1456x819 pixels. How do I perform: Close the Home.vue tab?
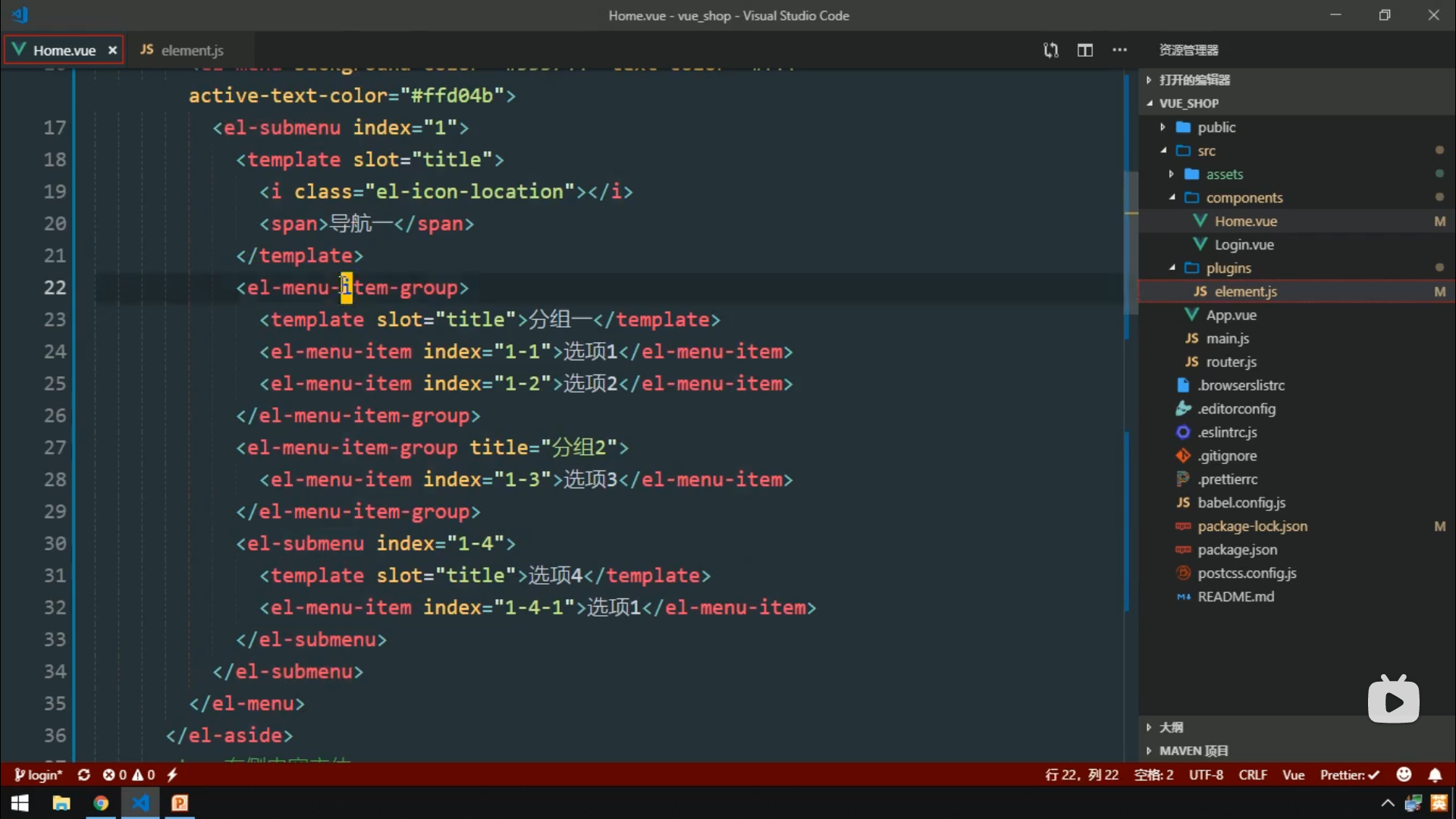[x=112, y=50]
